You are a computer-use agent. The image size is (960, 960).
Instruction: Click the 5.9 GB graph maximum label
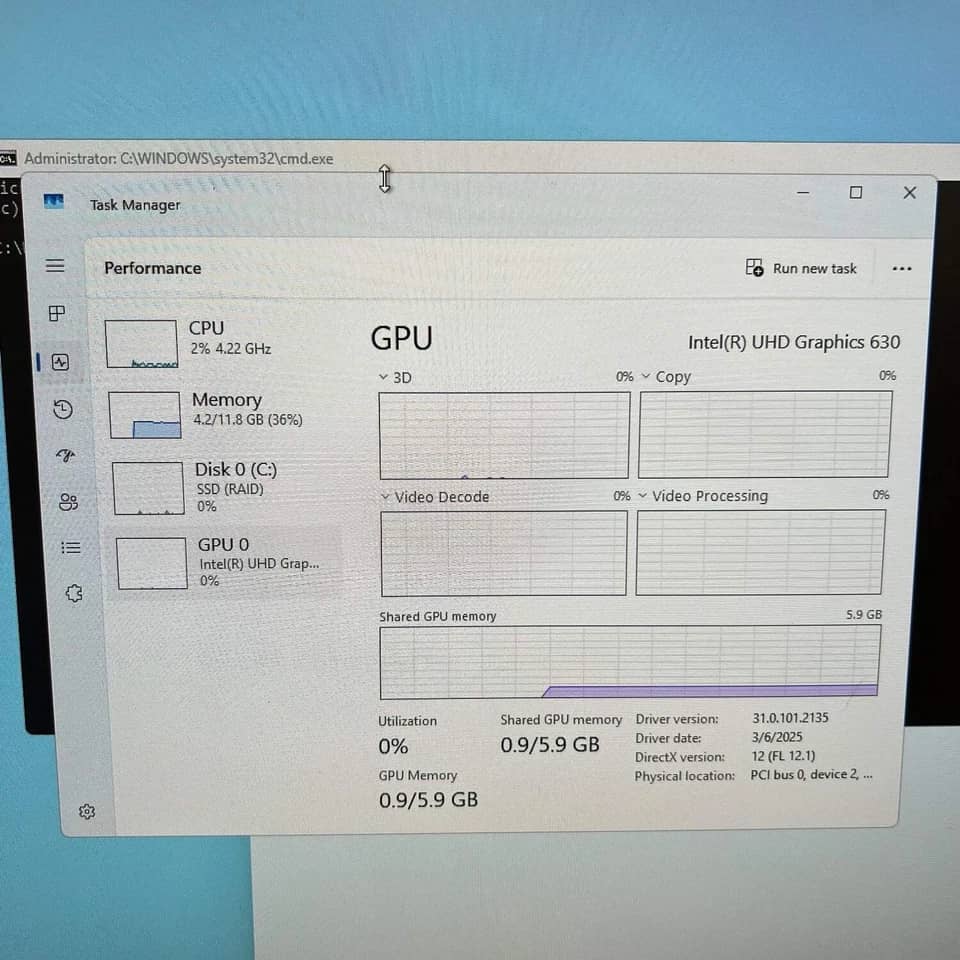tap(864, 614)
